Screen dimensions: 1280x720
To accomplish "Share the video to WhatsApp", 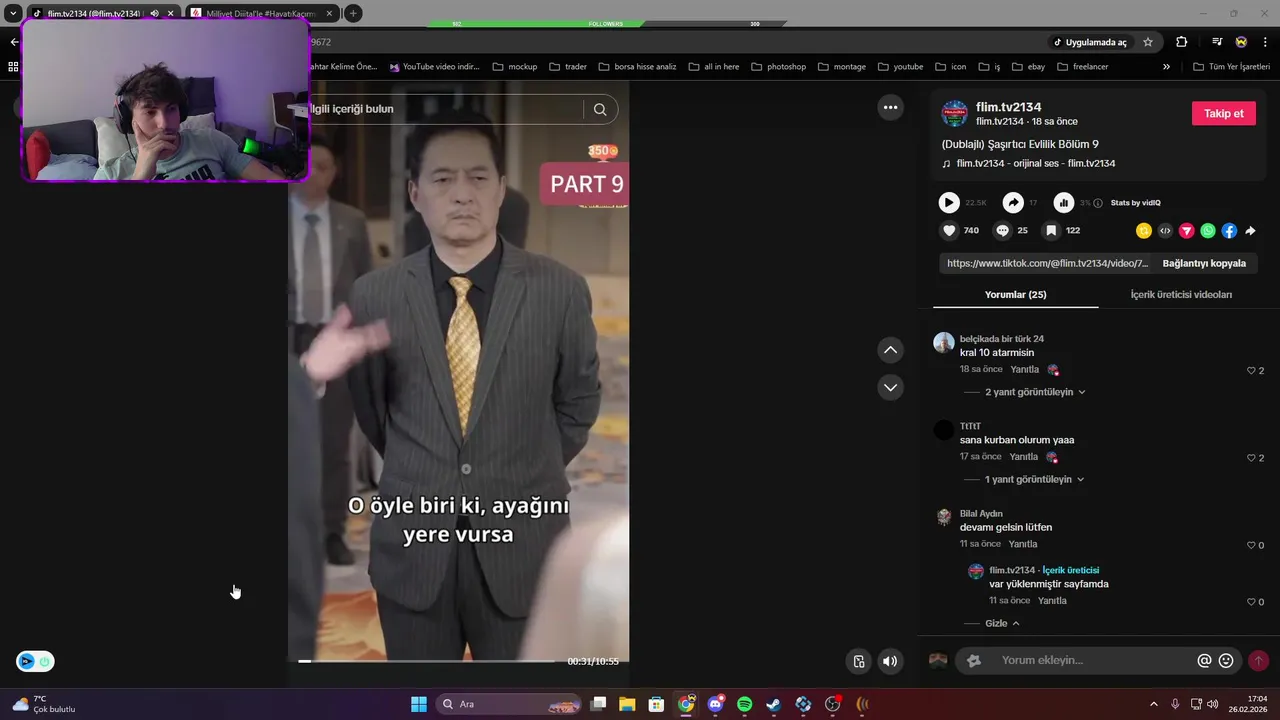I will point(1208,231).
